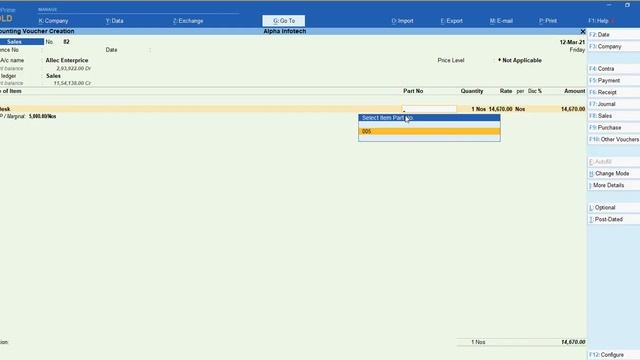Open F1: Help menu
The height and width of the screenshot is (360, 640).
[599, 21]
